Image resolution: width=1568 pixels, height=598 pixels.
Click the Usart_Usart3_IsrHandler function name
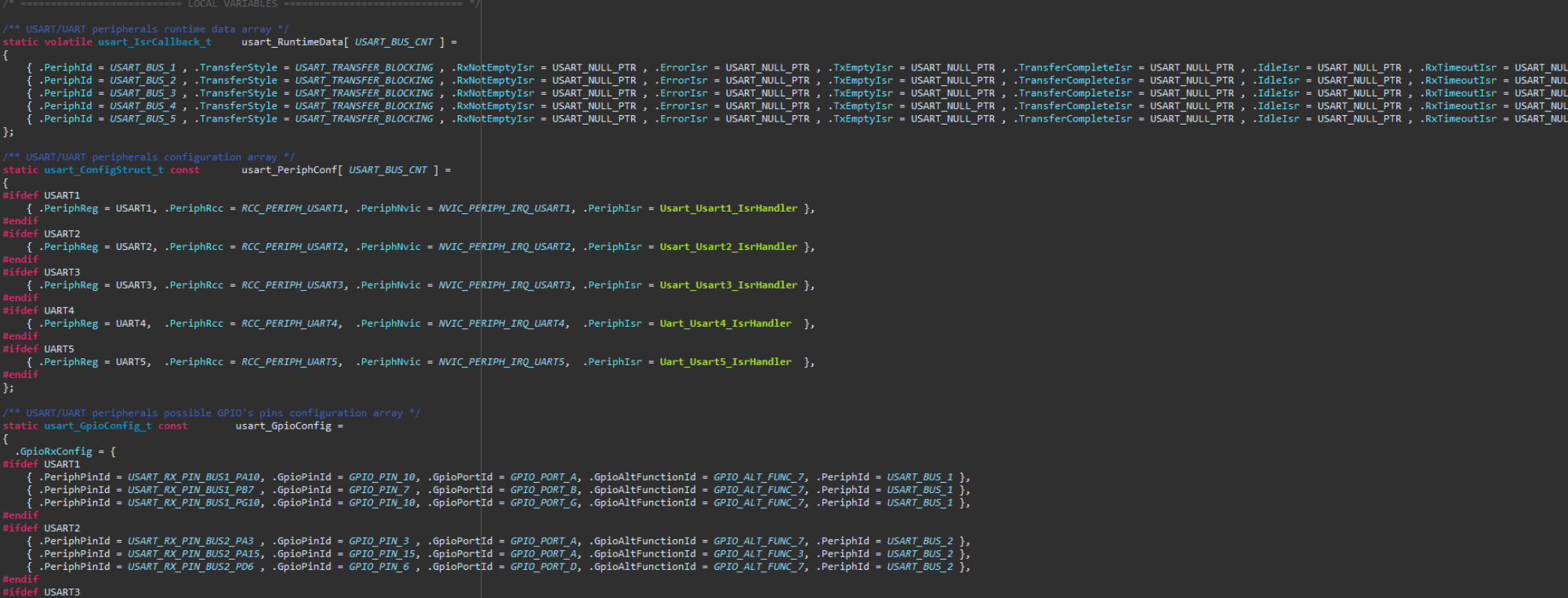click(x=728, y=285)
